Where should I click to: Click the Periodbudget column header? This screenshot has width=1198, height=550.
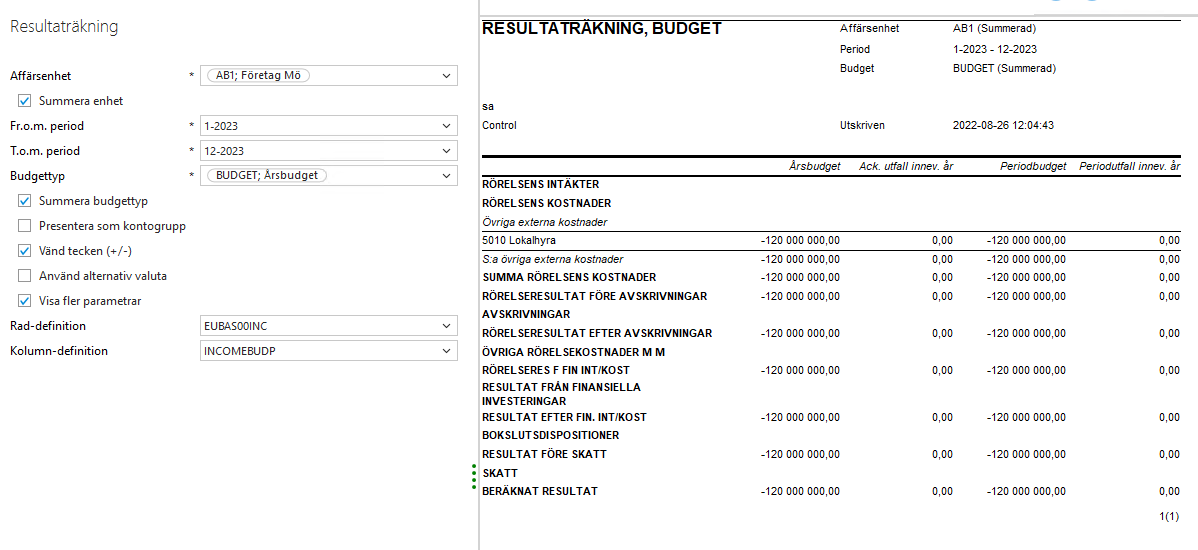point(1033,166)
